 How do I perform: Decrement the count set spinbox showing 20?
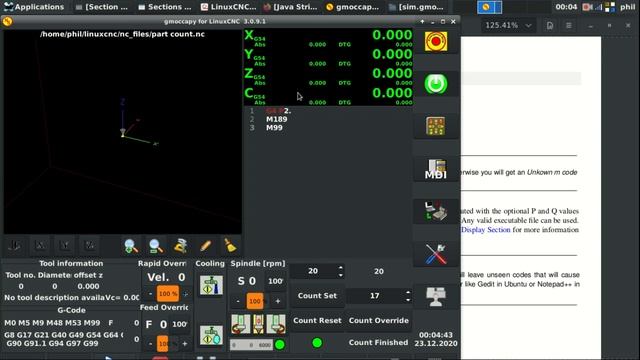[340, 275]
